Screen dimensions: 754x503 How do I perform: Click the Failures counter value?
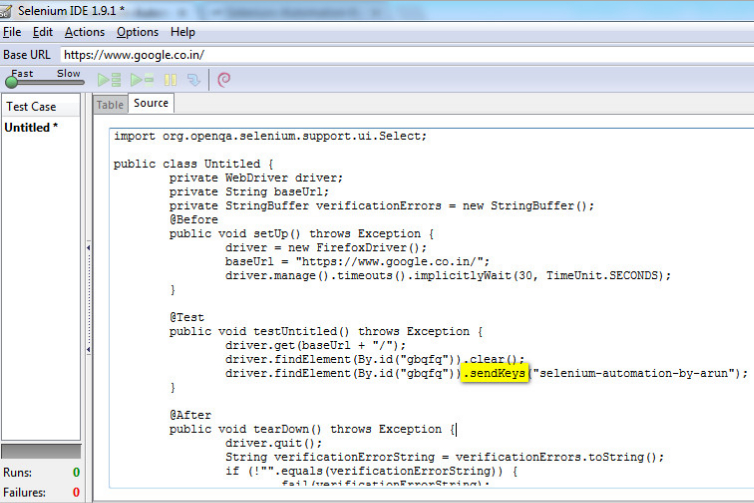[76, 492]
